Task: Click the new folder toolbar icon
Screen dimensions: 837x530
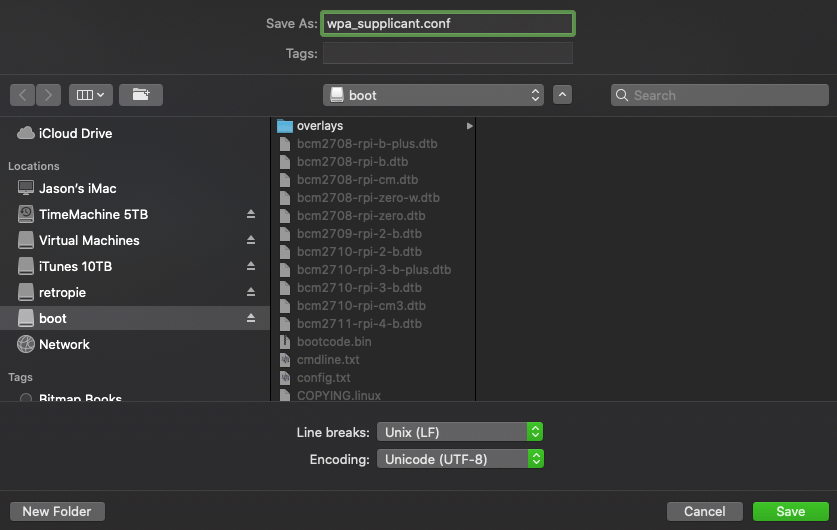Action: pyautogui.click(x=141, y=95)
